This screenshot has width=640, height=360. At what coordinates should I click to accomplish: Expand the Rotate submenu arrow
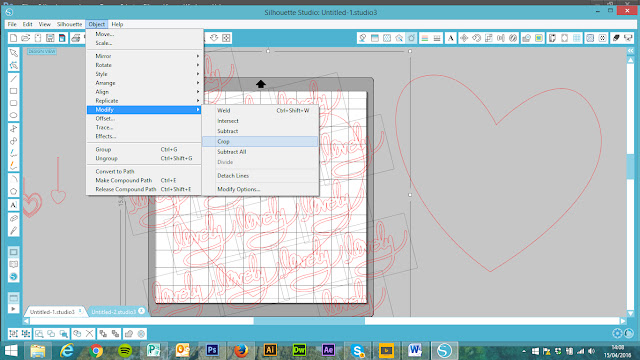coord(198,65)
